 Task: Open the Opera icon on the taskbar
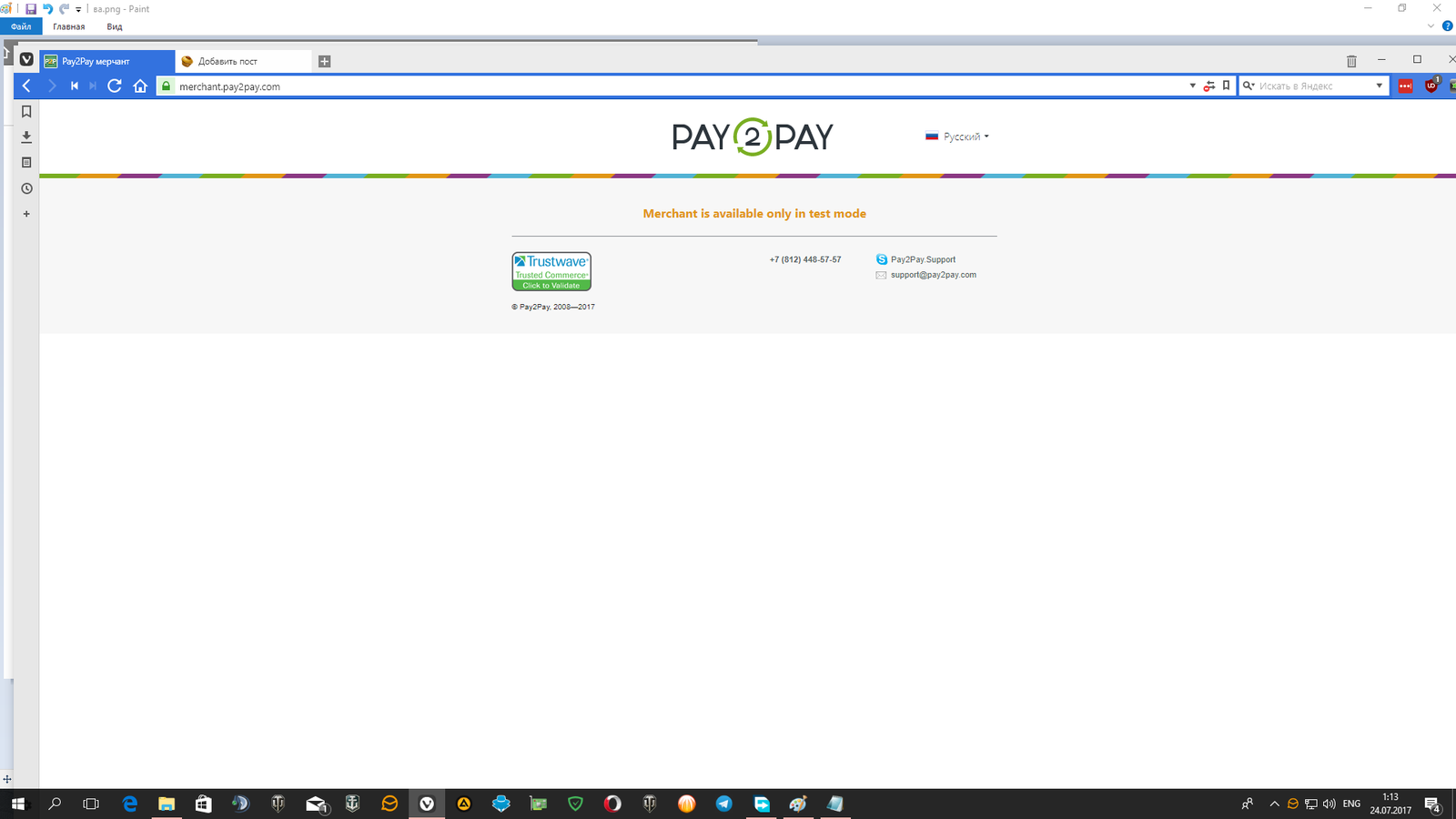(612, 804)
